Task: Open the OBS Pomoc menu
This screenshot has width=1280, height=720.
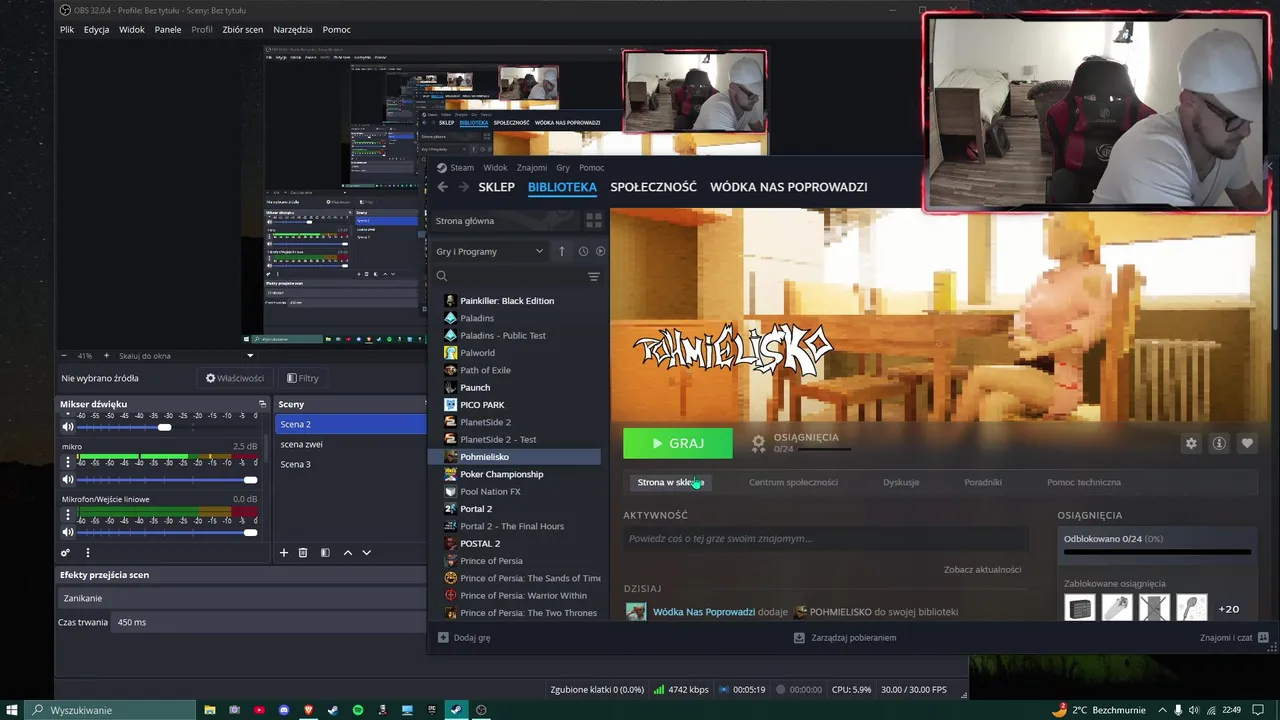Action: click(x=336, y=29)
